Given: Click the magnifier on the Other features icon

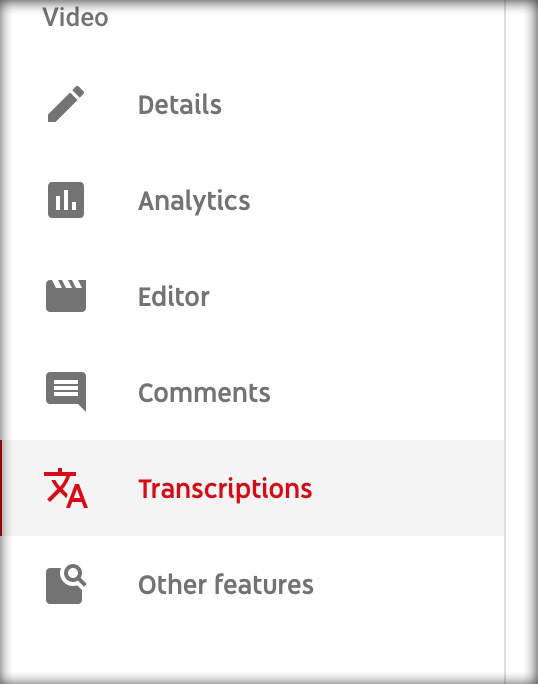Looking at the screenshot, I should [x=75, y=575].
